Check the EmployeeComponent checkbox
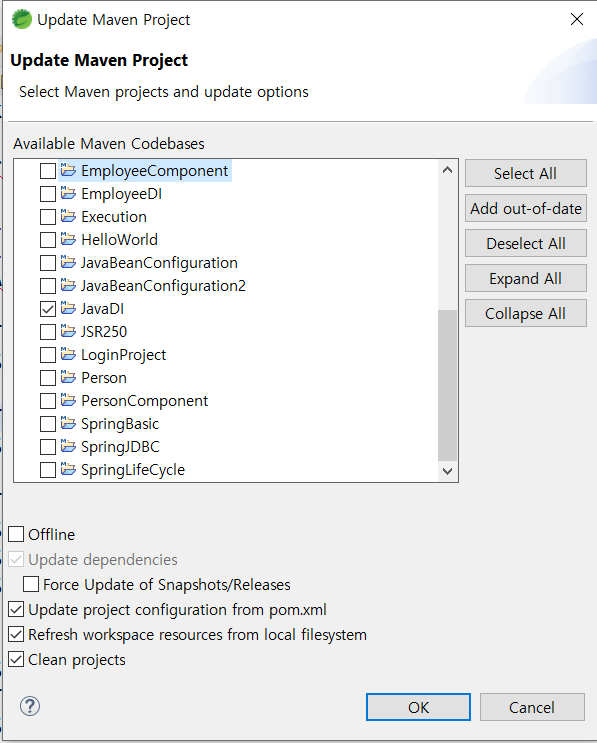 pos(48,171)
